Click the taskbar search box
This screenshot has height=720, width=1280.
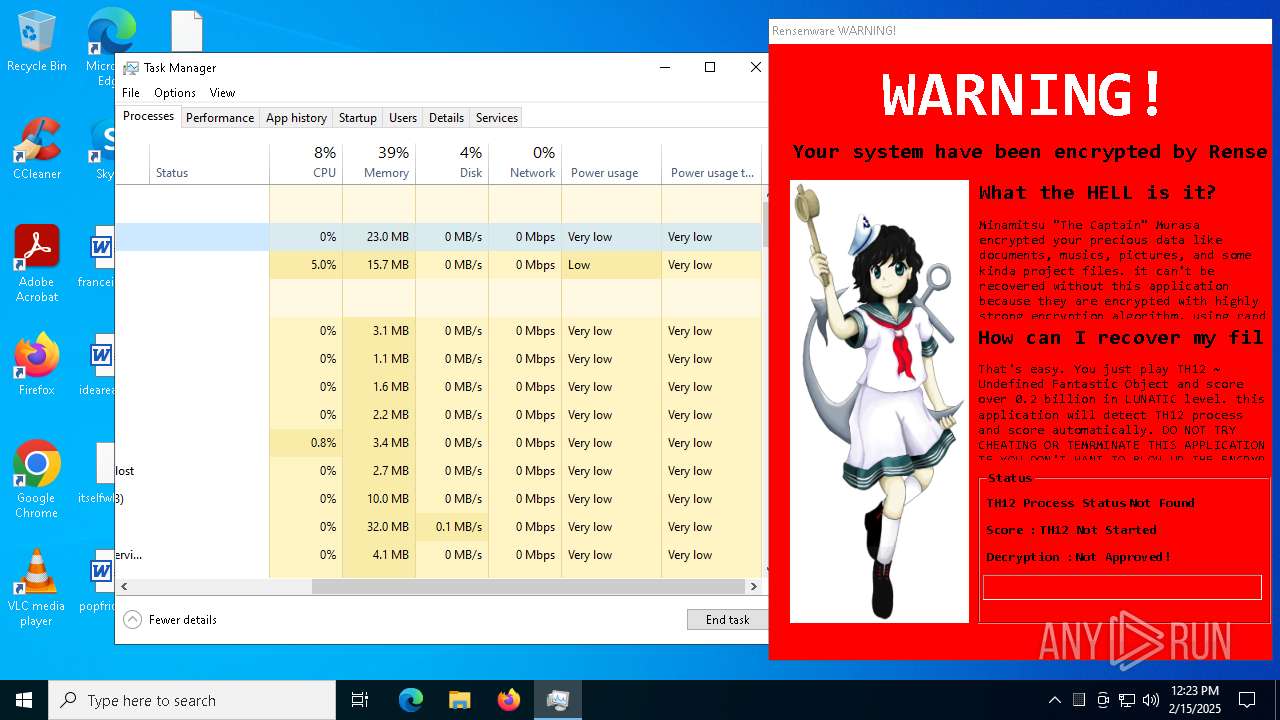pyautogui.click(x=192, y=700)
